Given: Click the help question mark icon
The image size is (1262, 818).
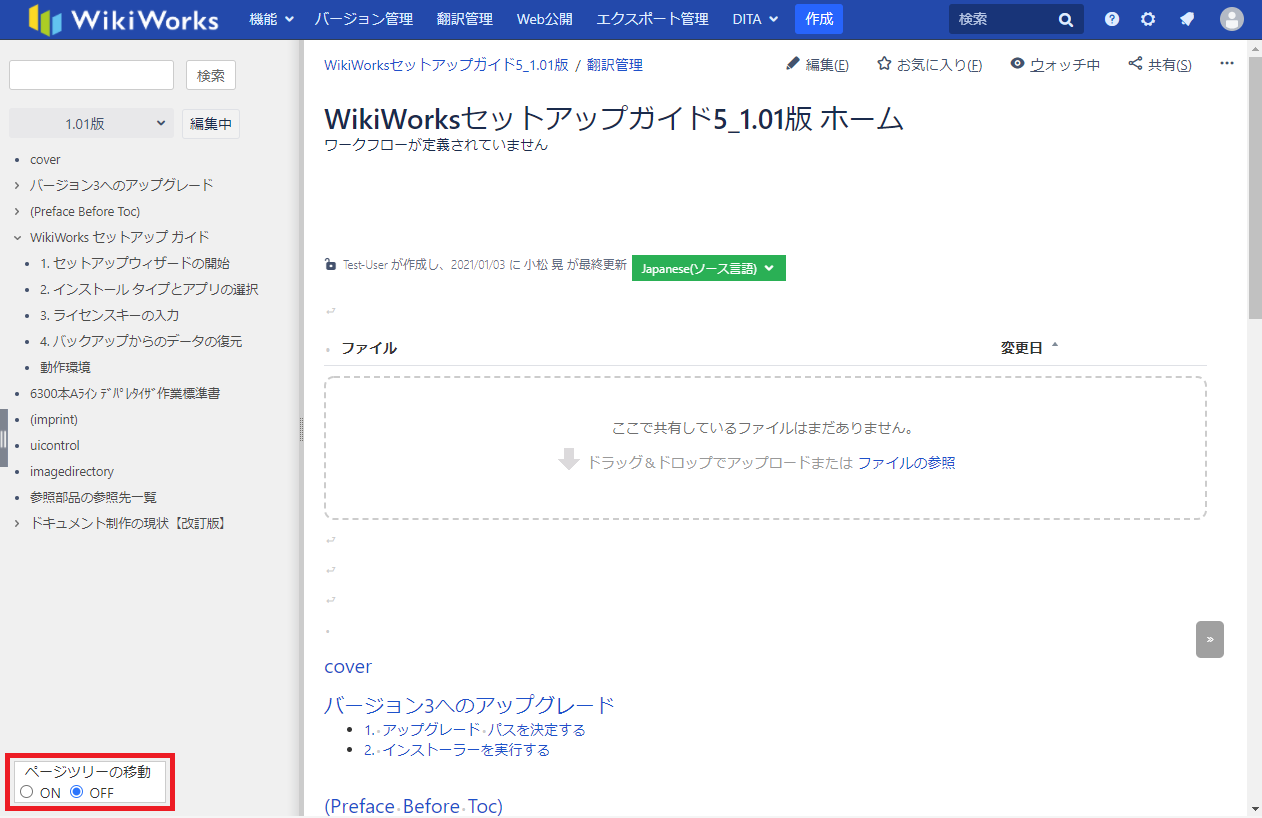Looking at the screenshot, I should click(1112, 19).
